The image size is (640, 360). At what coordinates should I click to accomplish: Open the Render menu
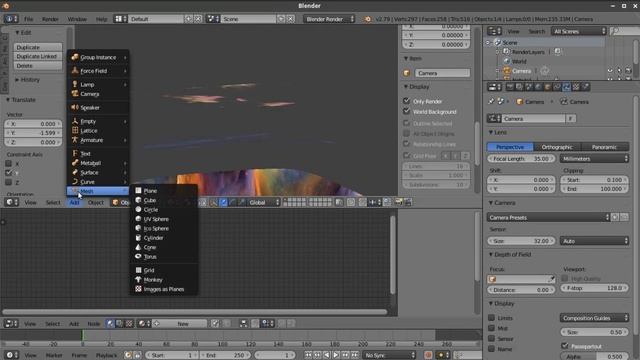[x=50, y=19]
